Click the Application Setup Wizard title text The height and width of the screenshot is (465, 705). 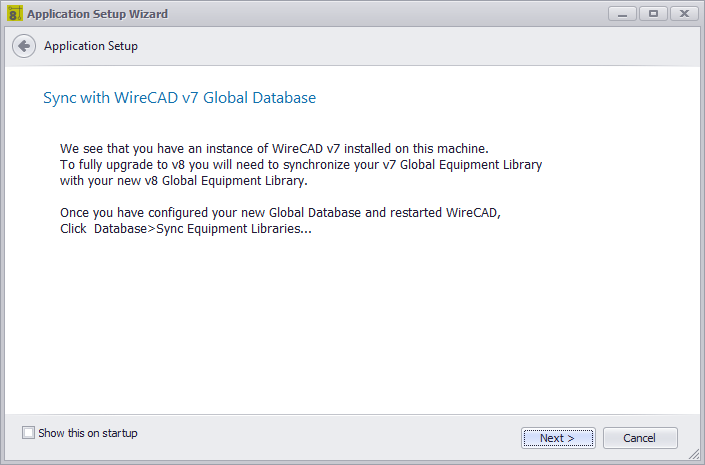click(x=97, y=14)
